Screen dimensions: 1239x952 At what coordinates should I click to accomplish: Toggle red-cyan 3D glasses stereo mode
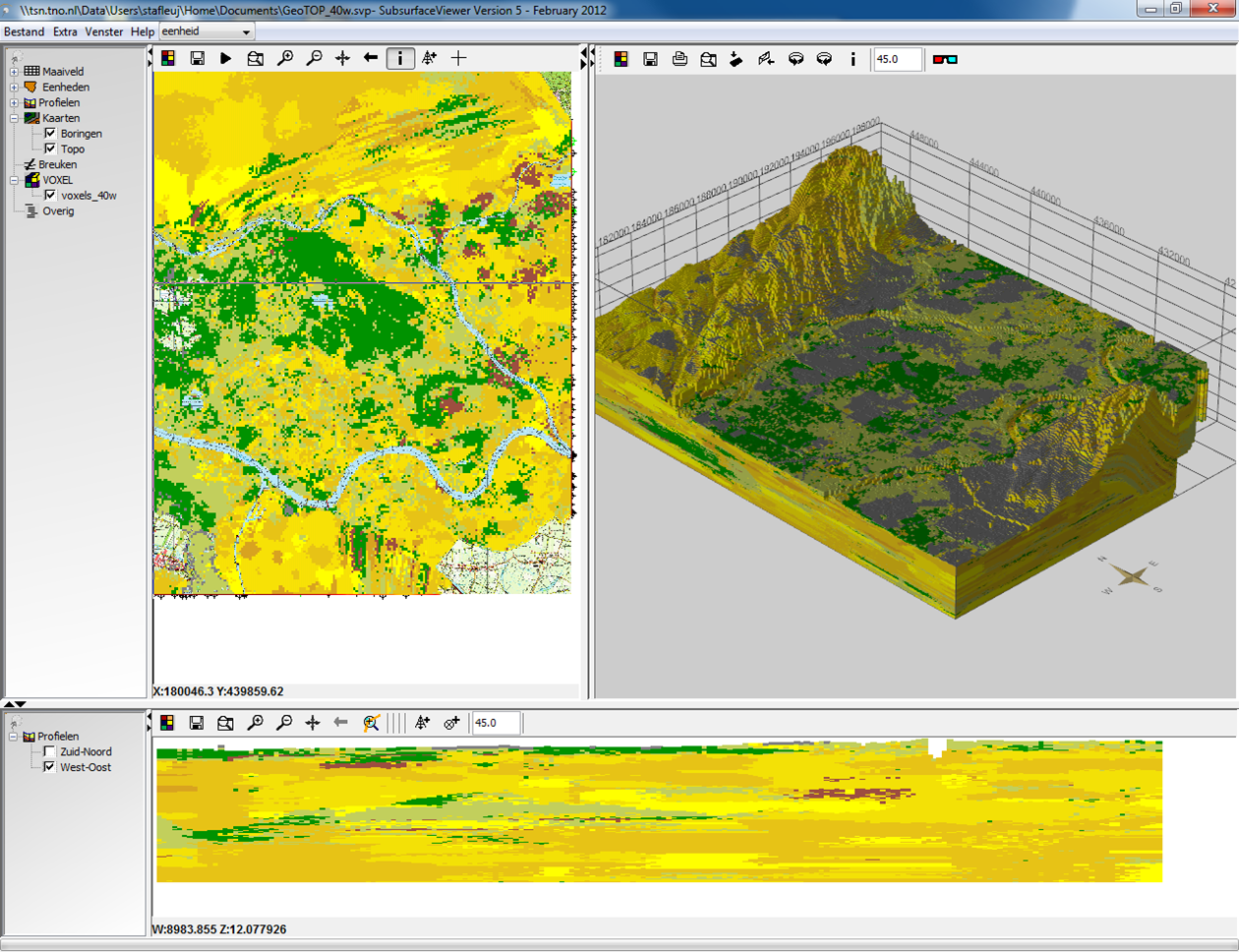click(945, 60)
